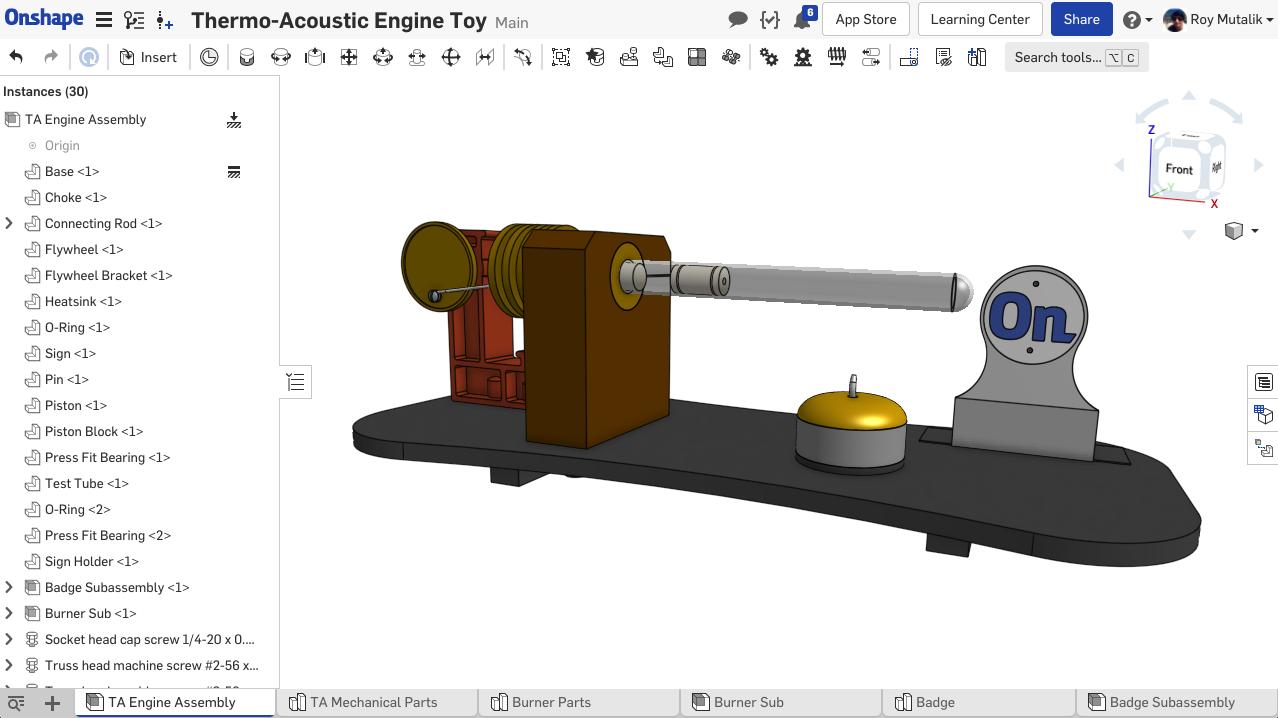Click the Share button
This screenshot has width=1278, height=718.
1081,19
